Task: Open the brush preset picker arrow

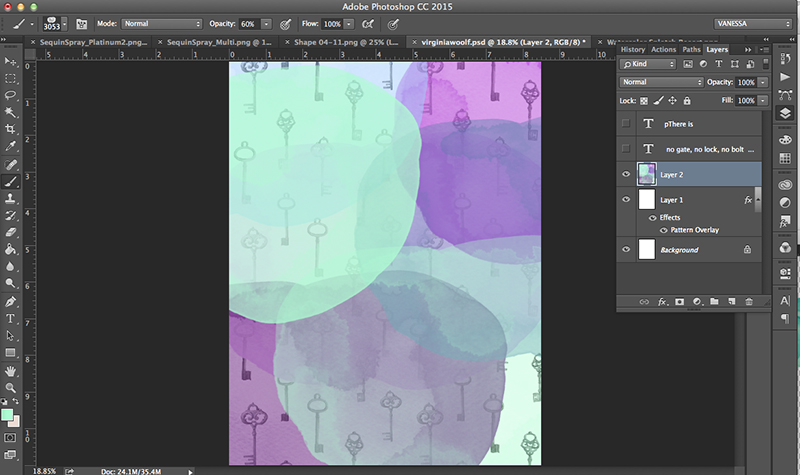Action: tap(64, 24)
